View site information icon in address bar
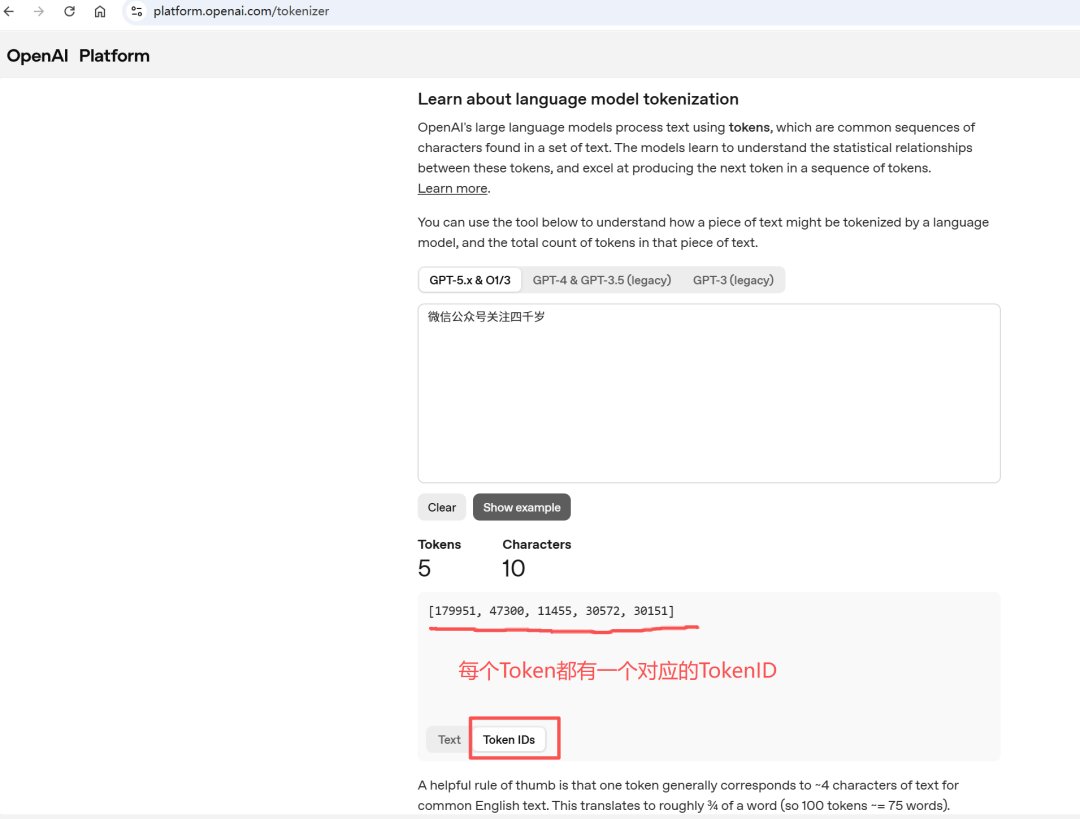This screenshot has height=819, width=1080. [x=136, y=11]
